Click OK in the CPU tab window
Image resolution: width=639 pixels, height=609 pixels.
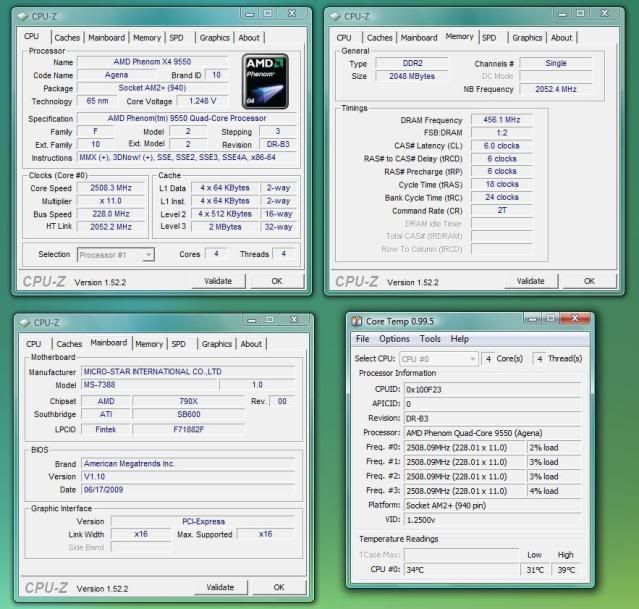[x=277, y=281]
